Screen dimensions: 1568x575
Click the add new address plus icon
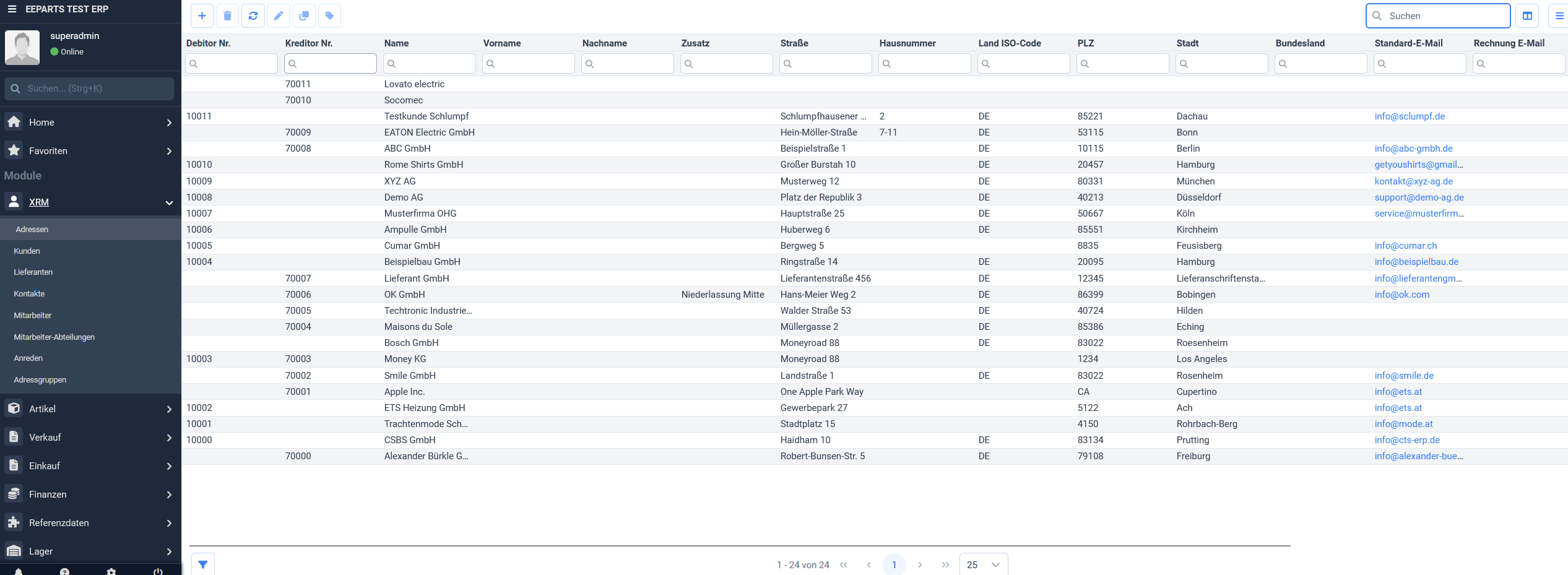(202, 16)
